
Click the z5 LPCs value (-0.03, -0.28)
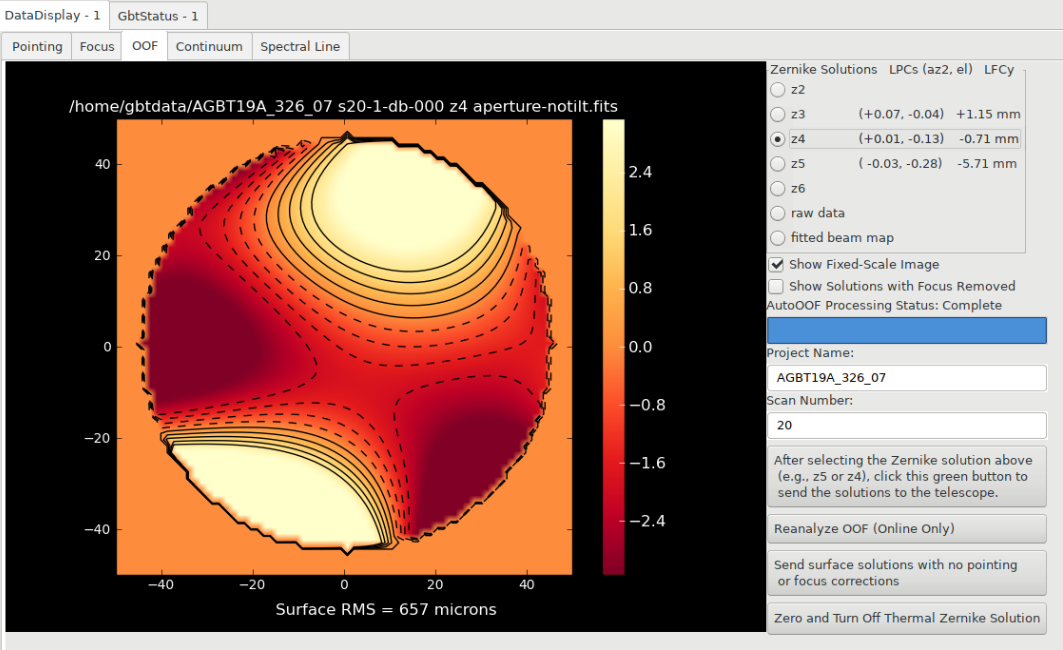pyautogui.click(x=900, y=164)
